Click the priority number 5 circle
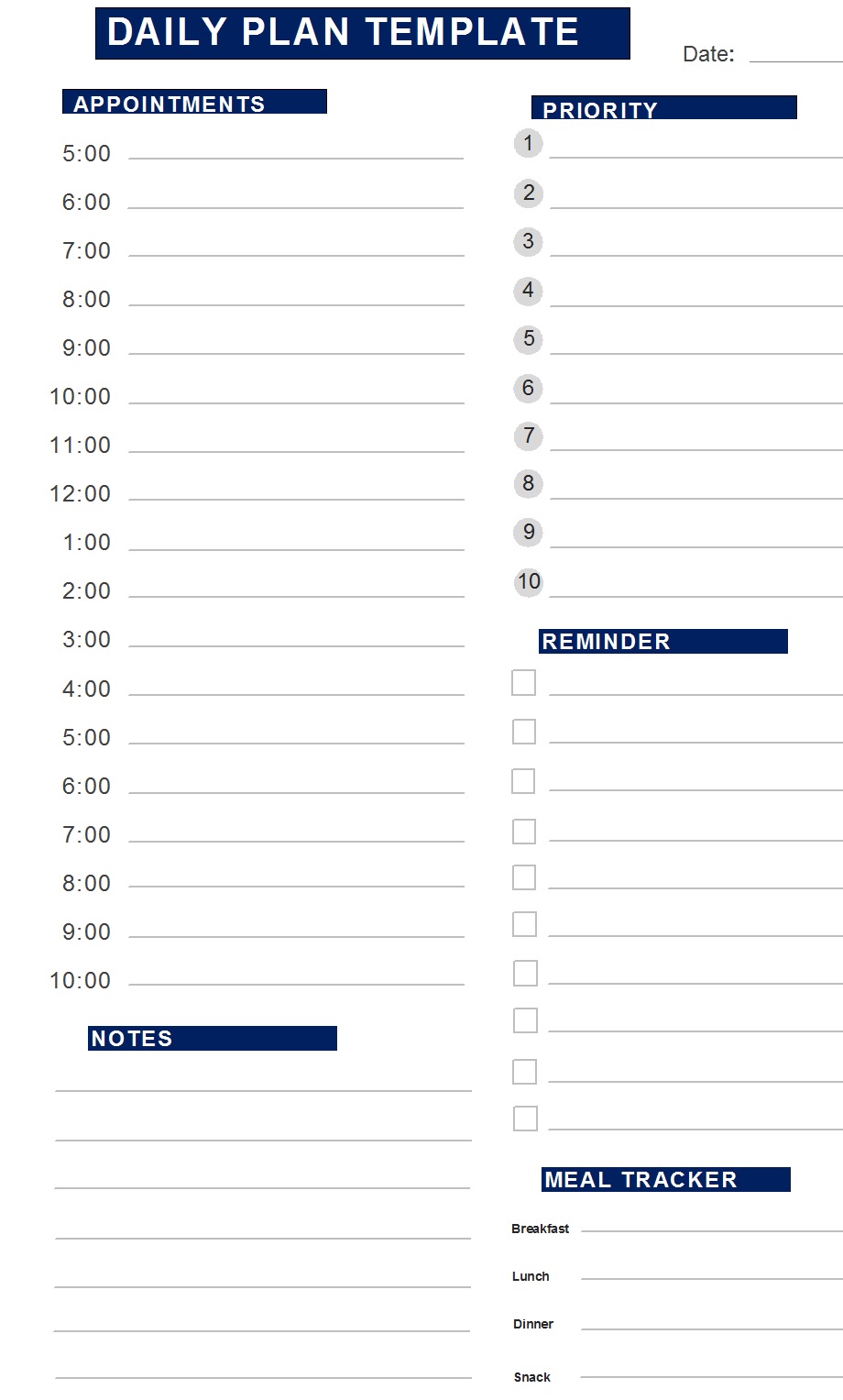Screen dimensions: 843x1400 coord(528,339)
